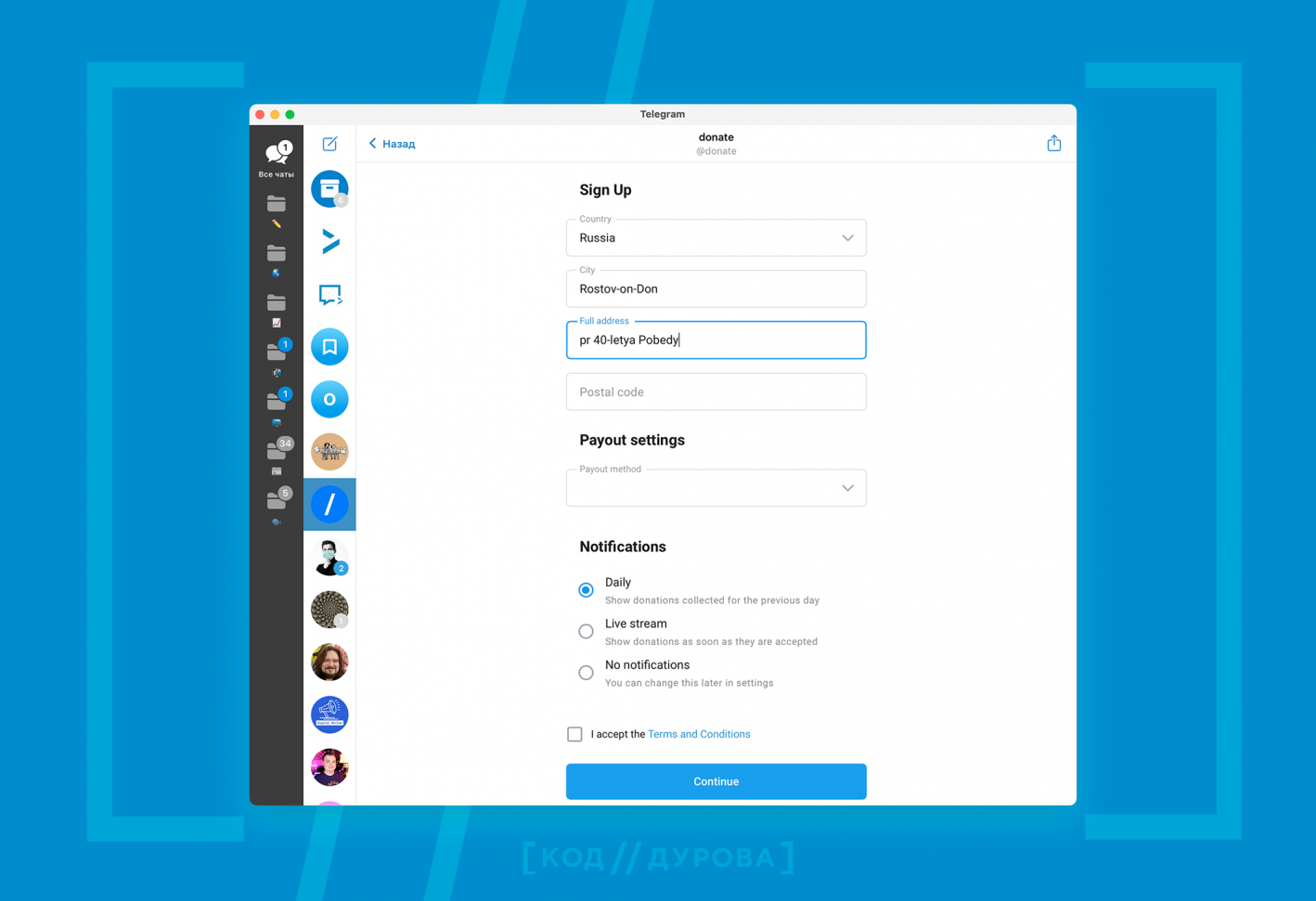The image size is (1316, 901).
Task: Open the Все чаты folder
Action: tap(276, 159)
